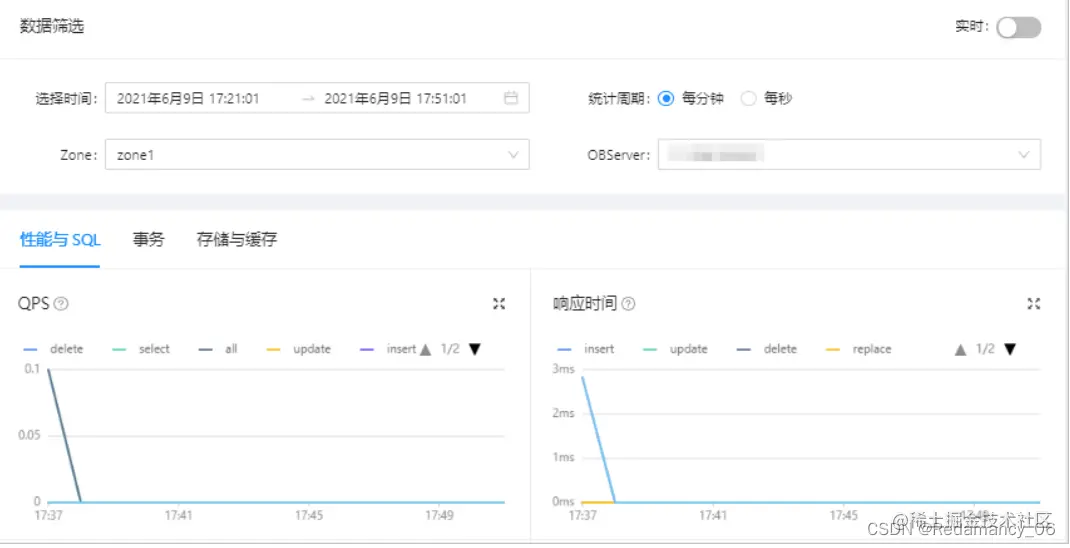Screen dimensions: 1070x548
Task: Click the 统计周期 label
Action: (620, 98)
